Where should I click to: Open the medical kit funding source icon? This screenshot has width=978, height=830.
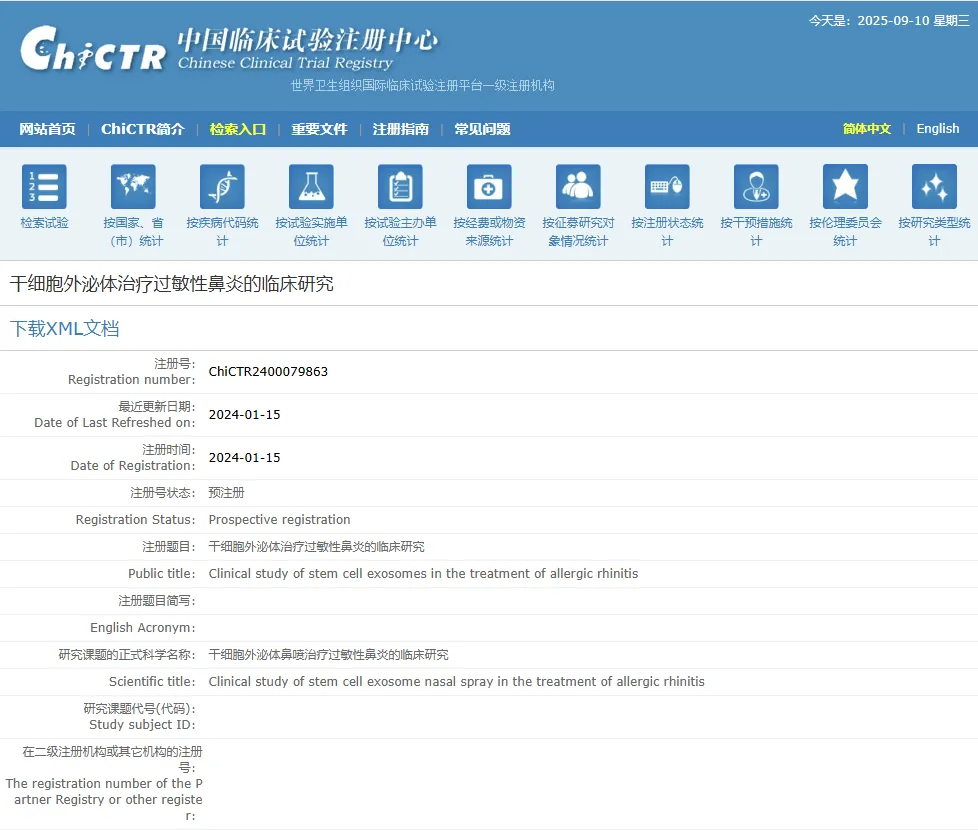(x=489, y=187)
